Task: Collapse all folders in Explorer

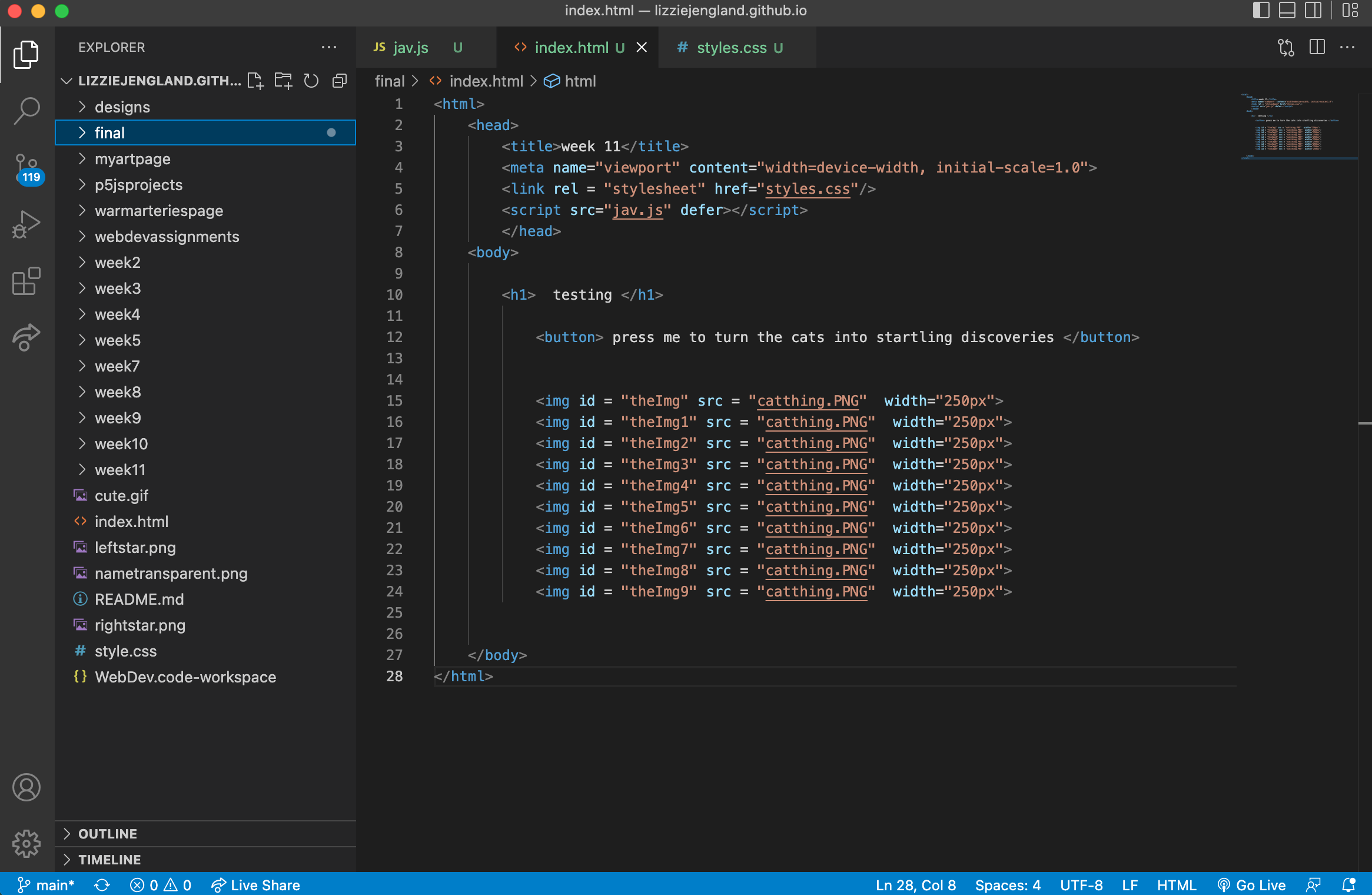Action: pyautogui.click(x=339, y=81)
